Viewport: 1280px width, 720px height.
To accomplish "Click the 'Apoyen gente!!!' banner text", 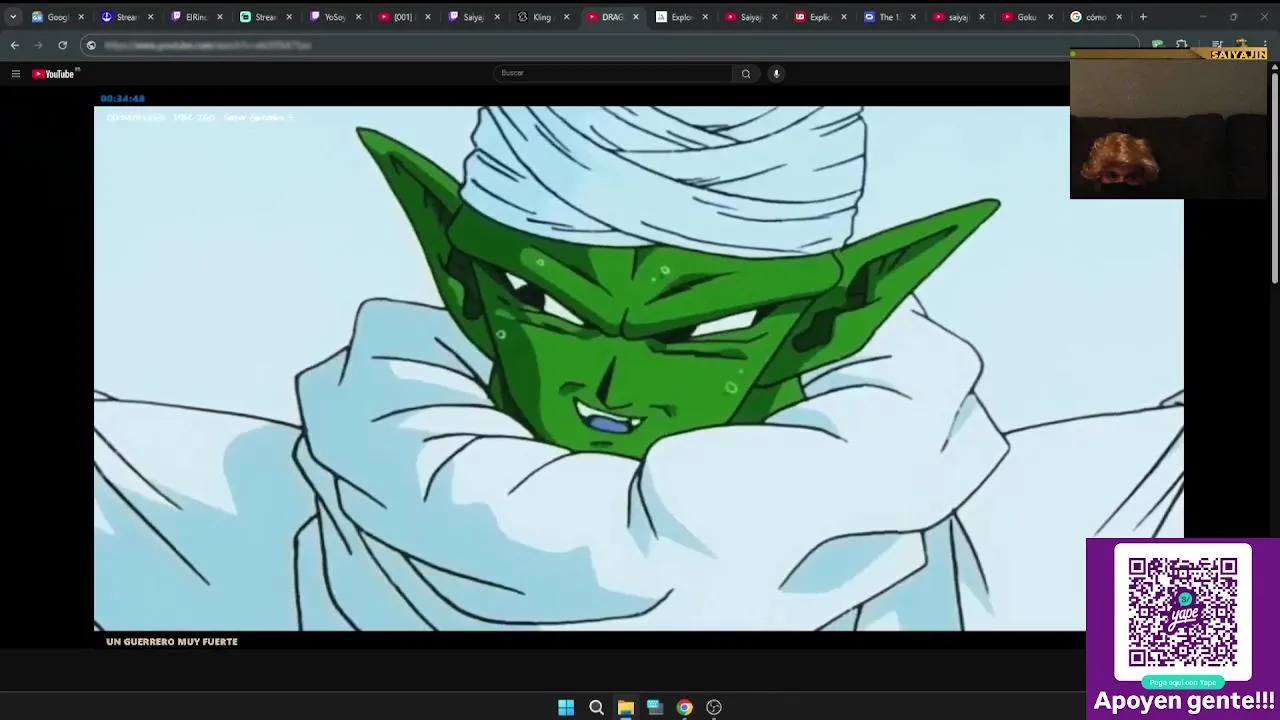I will pos(1184,701).
